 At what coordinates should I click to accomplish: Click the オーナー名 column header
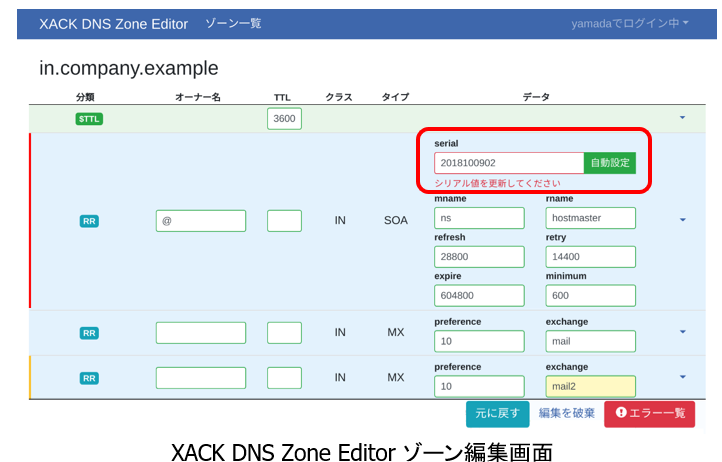pyautogui.click(x=198, y=97)
